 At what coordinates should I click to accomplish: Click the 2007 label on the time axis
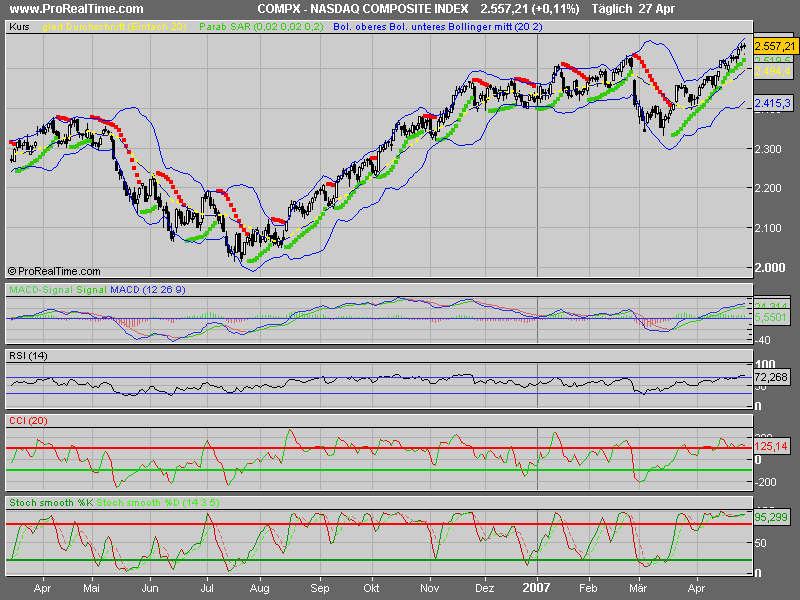click(535, 587)
